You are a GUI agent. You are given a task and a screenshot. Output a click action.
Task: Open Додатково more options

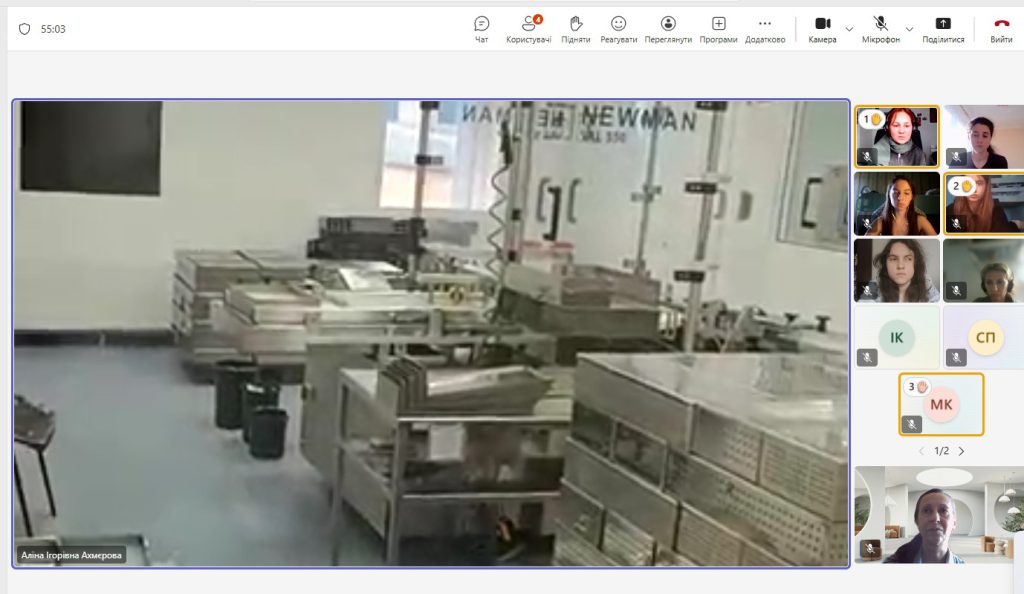[x=765, y=29]
